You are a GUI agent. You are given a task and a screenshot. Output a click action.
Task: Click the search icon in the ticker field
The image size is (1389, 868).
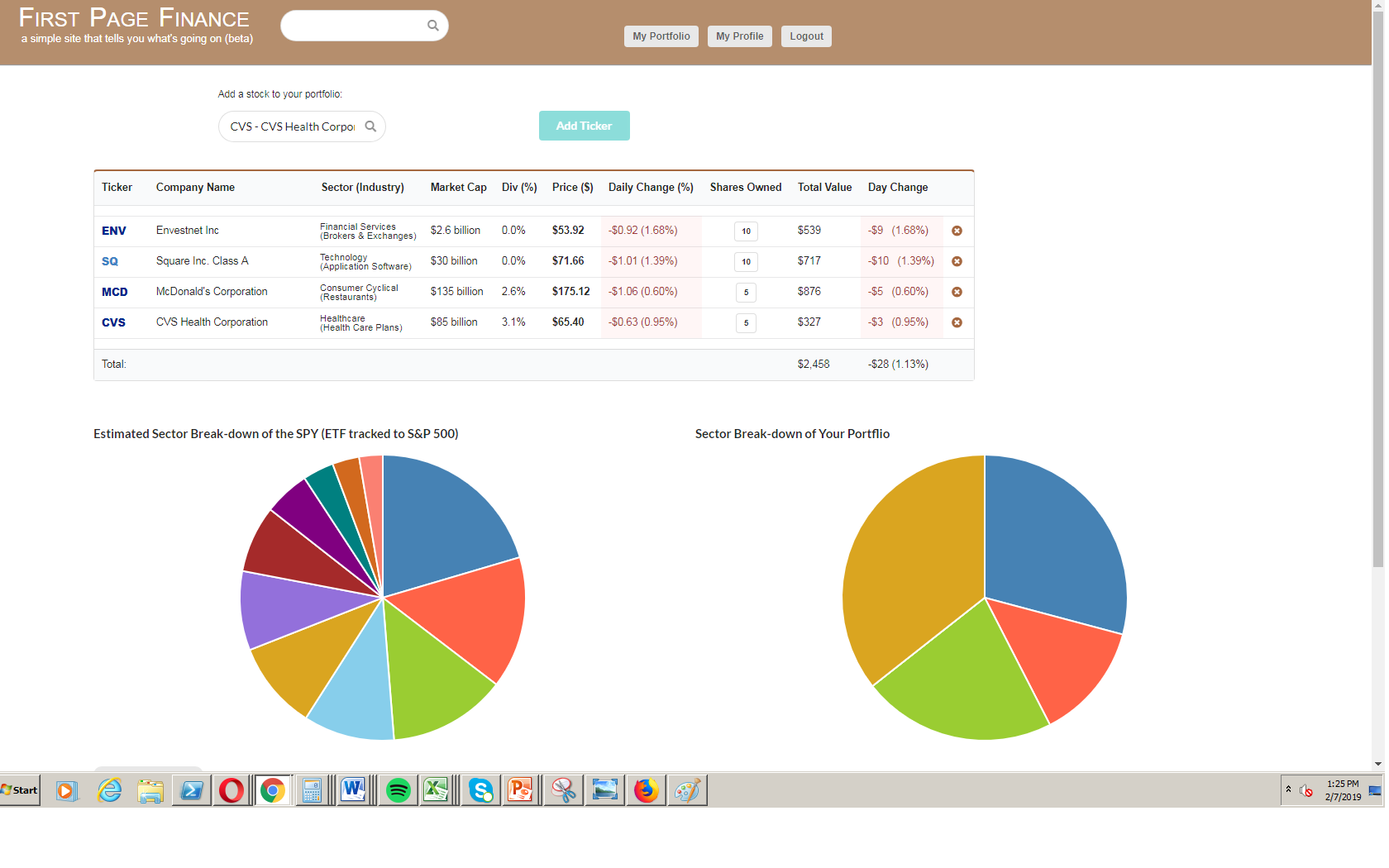370,126
